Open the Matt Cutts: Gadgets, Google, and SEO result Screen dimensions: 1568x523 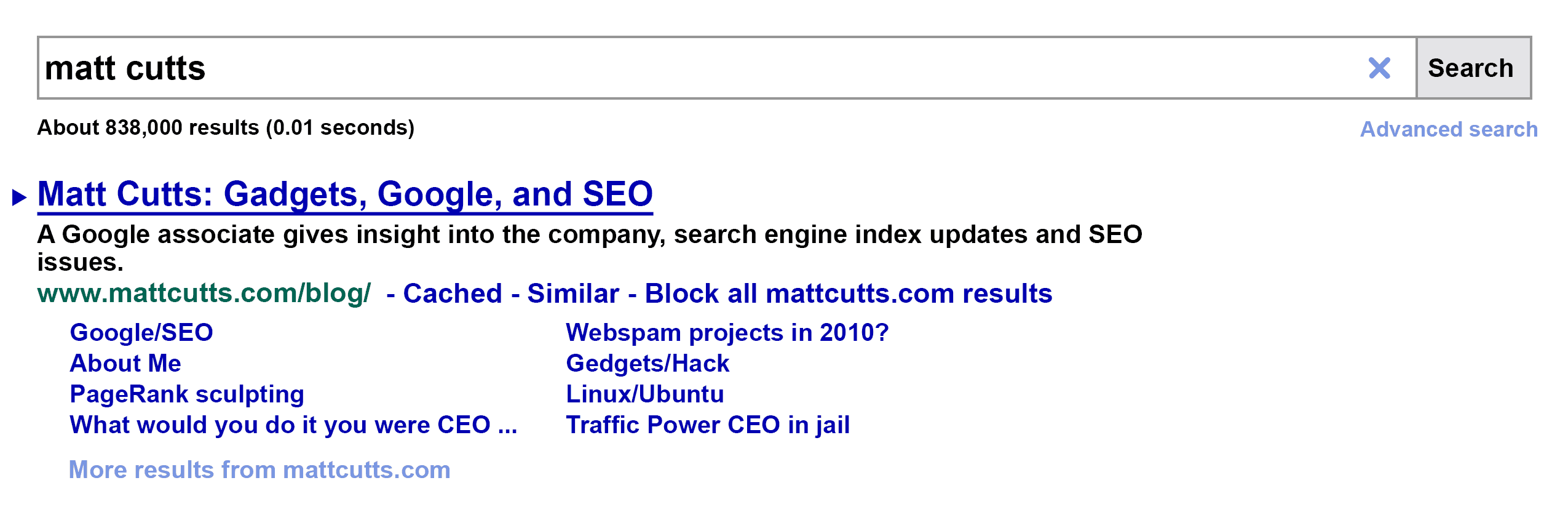click(346, 194)
